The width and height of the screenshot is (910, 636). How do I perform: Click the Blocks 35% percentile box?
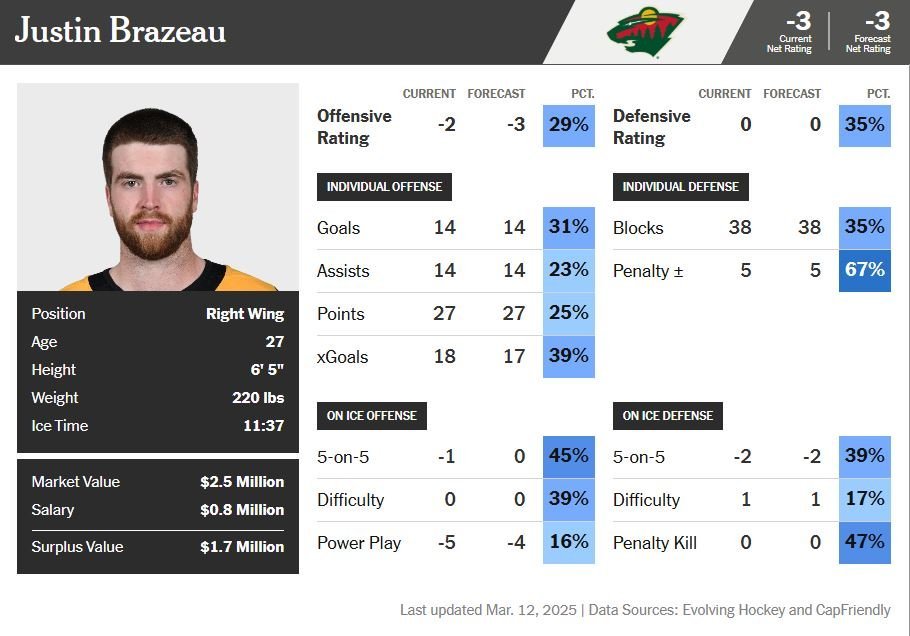(864, 227)
